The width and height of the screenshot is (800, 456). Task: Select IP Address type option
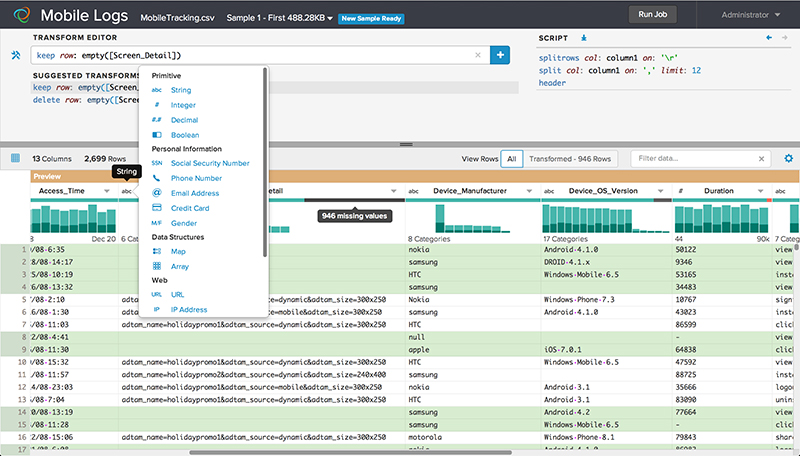tap(189, 310)
